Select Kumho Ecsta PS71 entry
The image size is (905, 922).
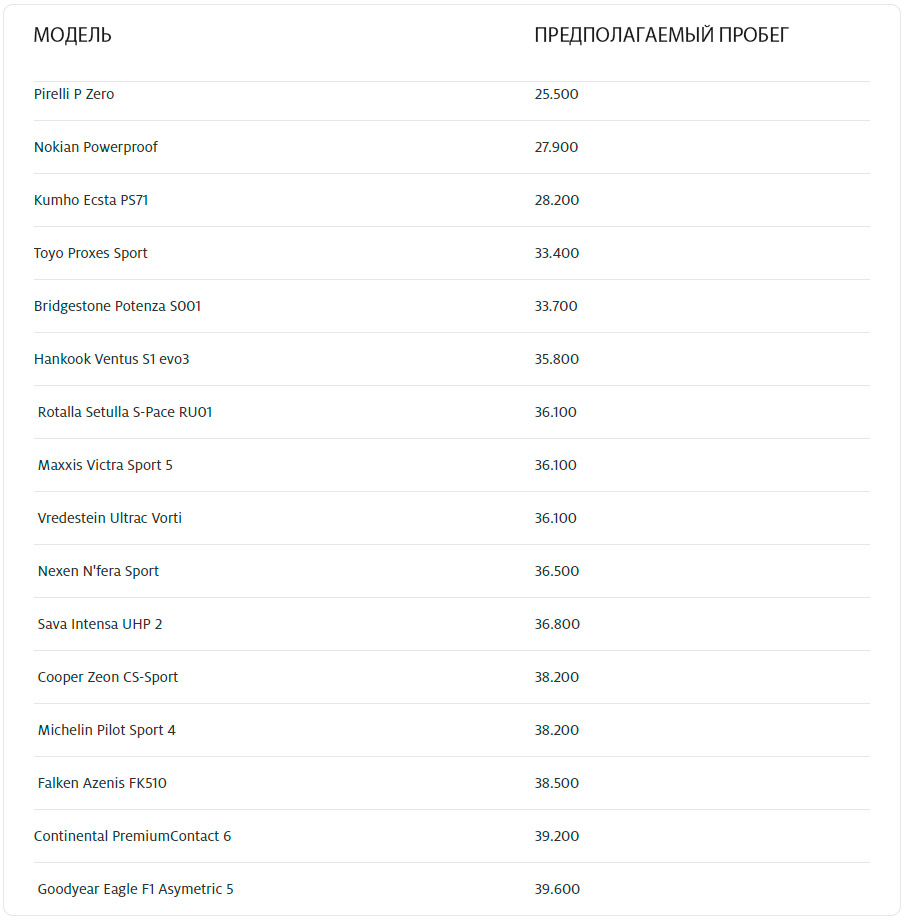tap(91, 200)
